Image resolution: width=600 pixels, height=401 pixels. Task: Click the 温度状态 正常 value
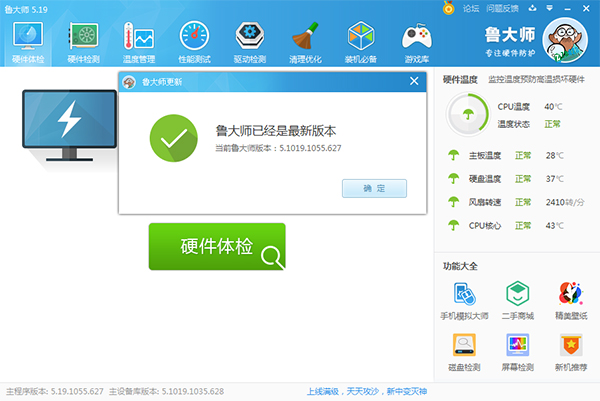[x=552, y=124]
